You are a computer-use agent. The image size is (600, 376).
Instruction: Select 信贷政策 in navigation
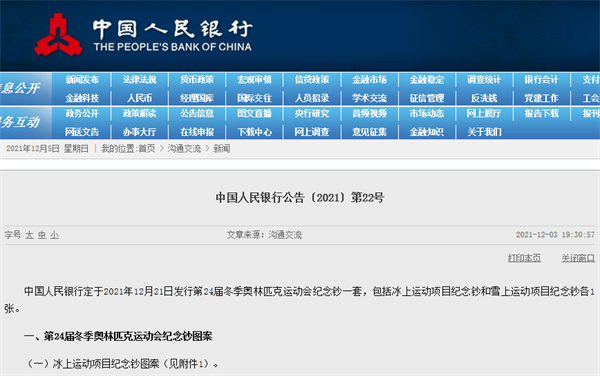coord(312,80)
